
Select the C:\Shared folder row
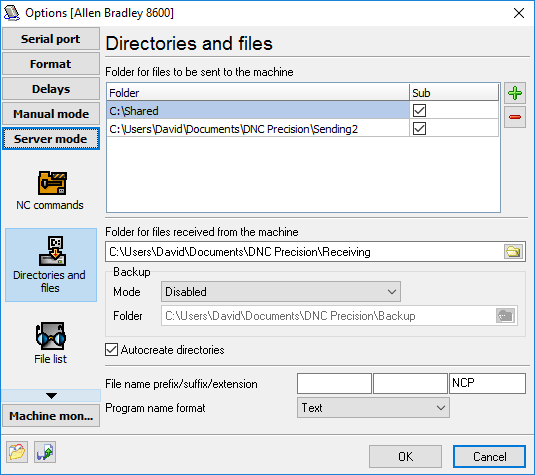click(x=258, y=111)
